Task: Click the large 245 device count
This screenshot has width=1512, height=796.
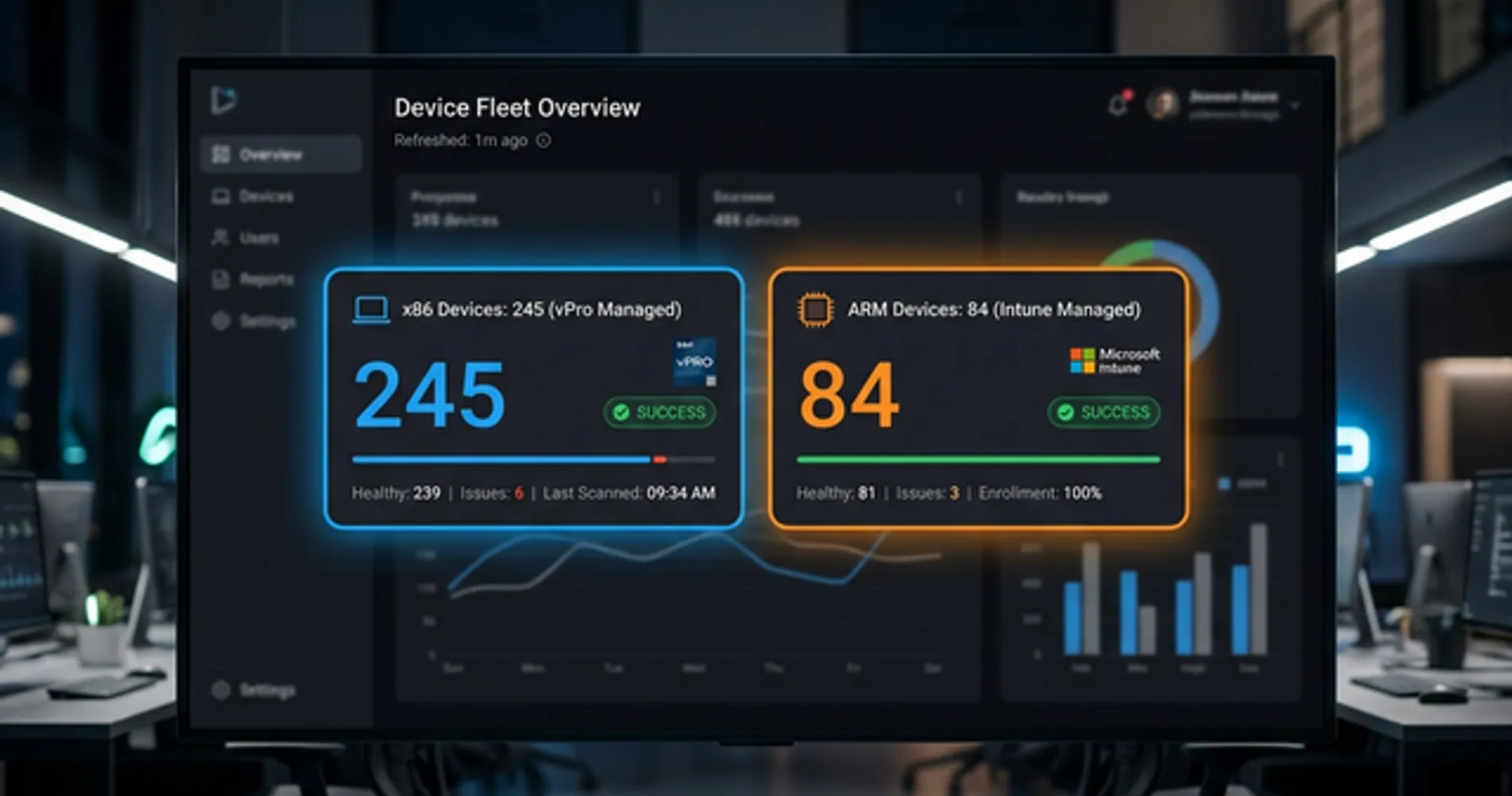Action: pyautogui.click(x=430, y=395)
